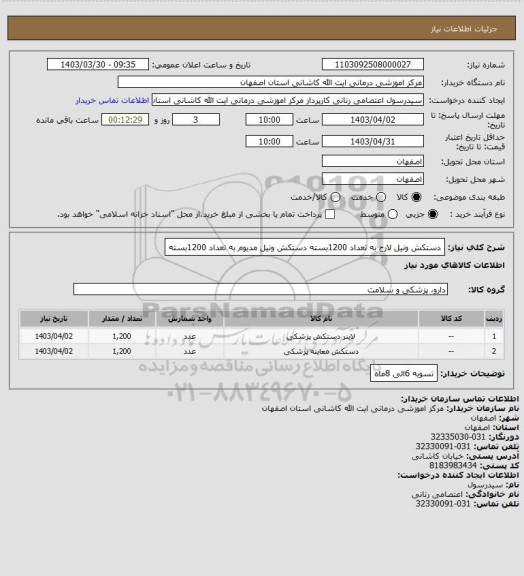Click the buyer notes field تسویه 6الی 8ماه
Screen dimensions: 524x576
pos(403,374)
